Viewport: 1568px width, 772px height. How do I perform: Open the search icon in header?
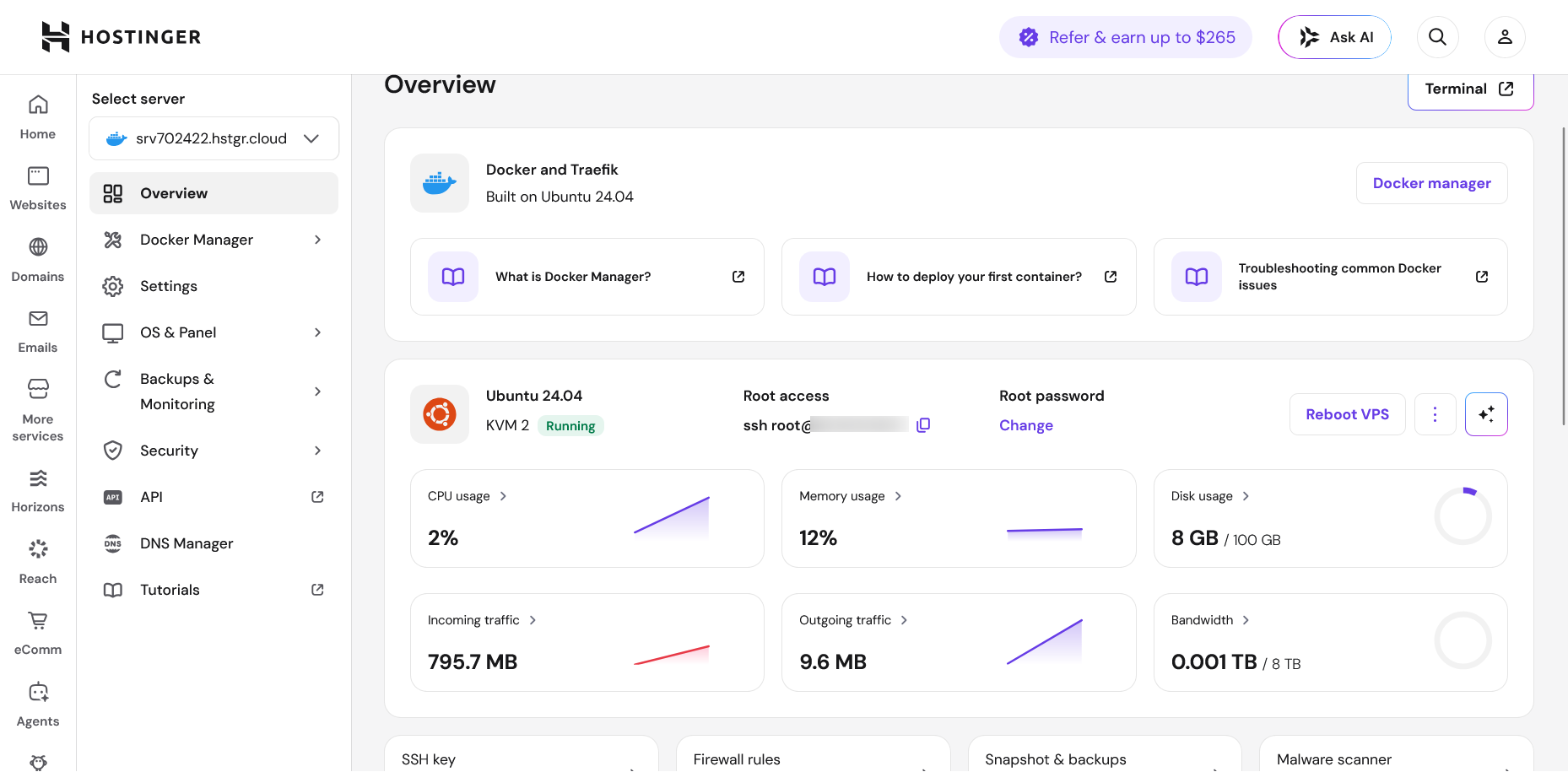click(x=1437, y=37)
